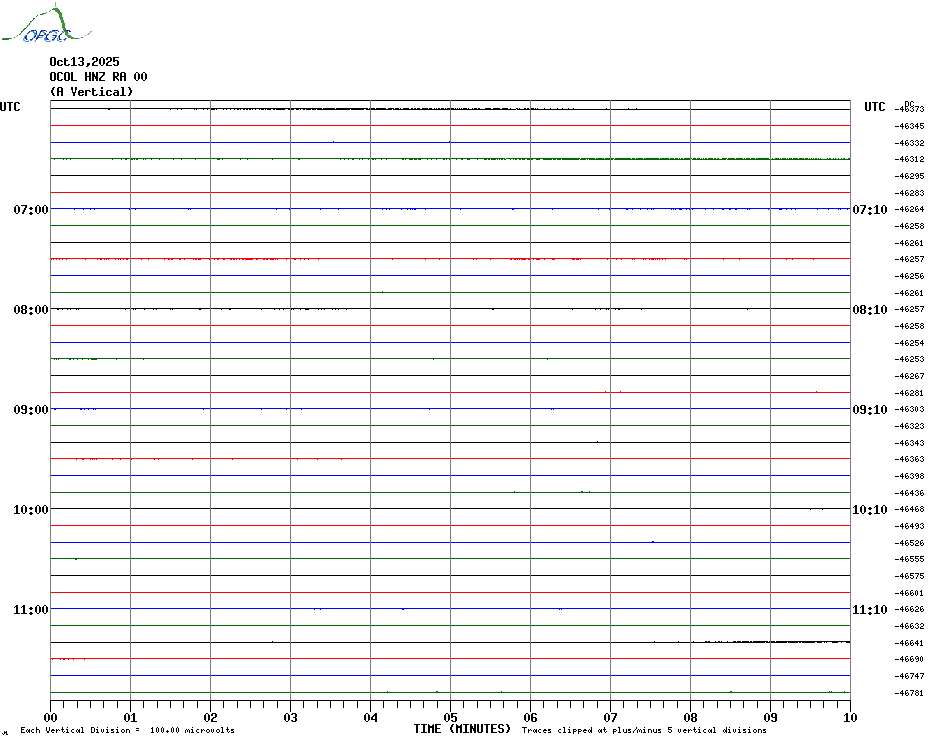Select the 07:00 time marker on left

(30, 210)
